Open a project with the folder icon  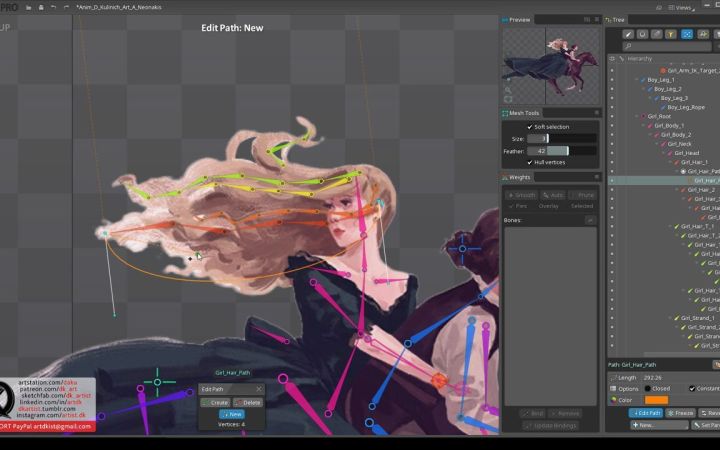[28, 7]
